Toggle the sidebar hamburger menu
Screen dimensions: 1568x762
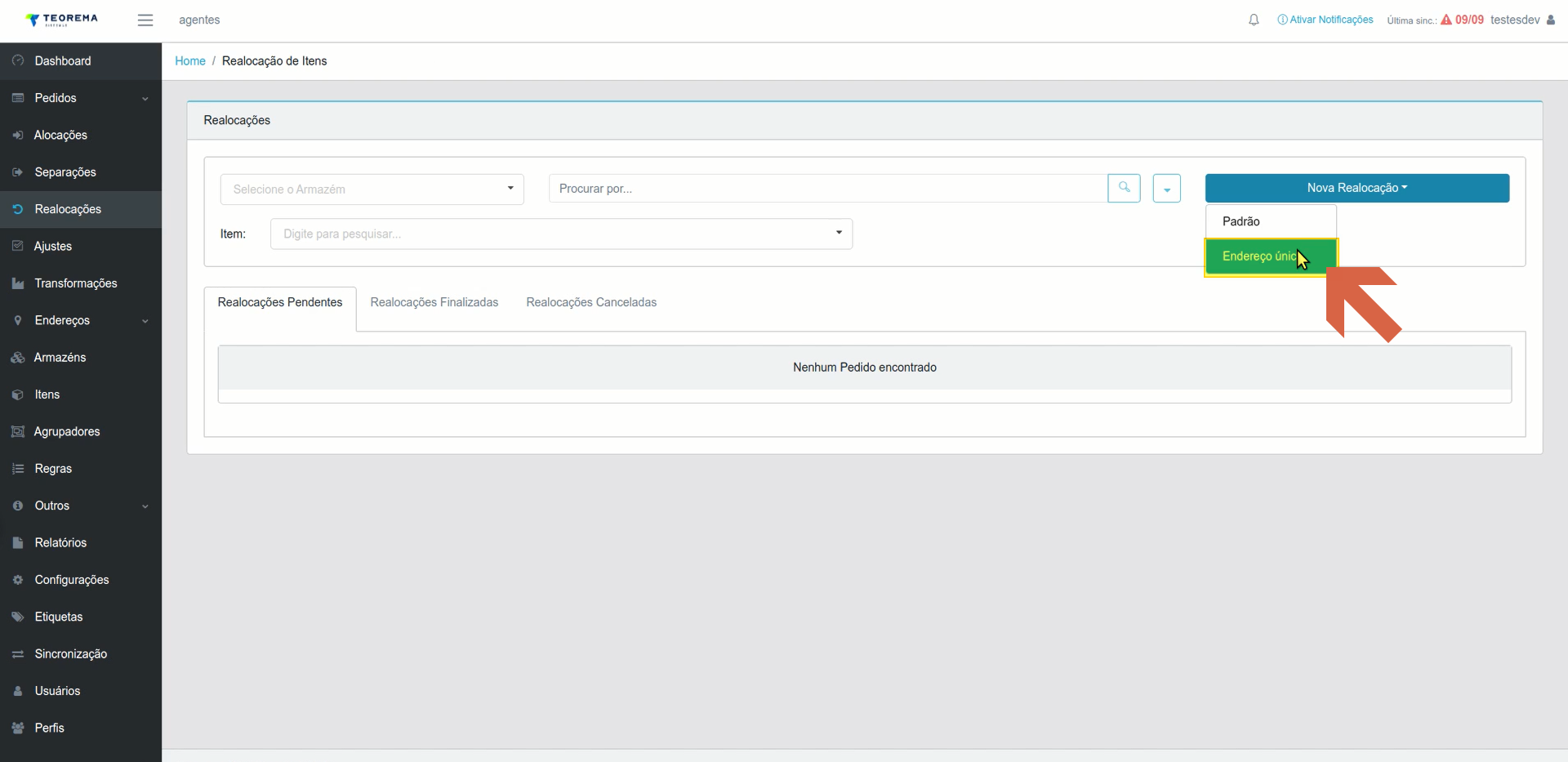click(x=145, y=20)
